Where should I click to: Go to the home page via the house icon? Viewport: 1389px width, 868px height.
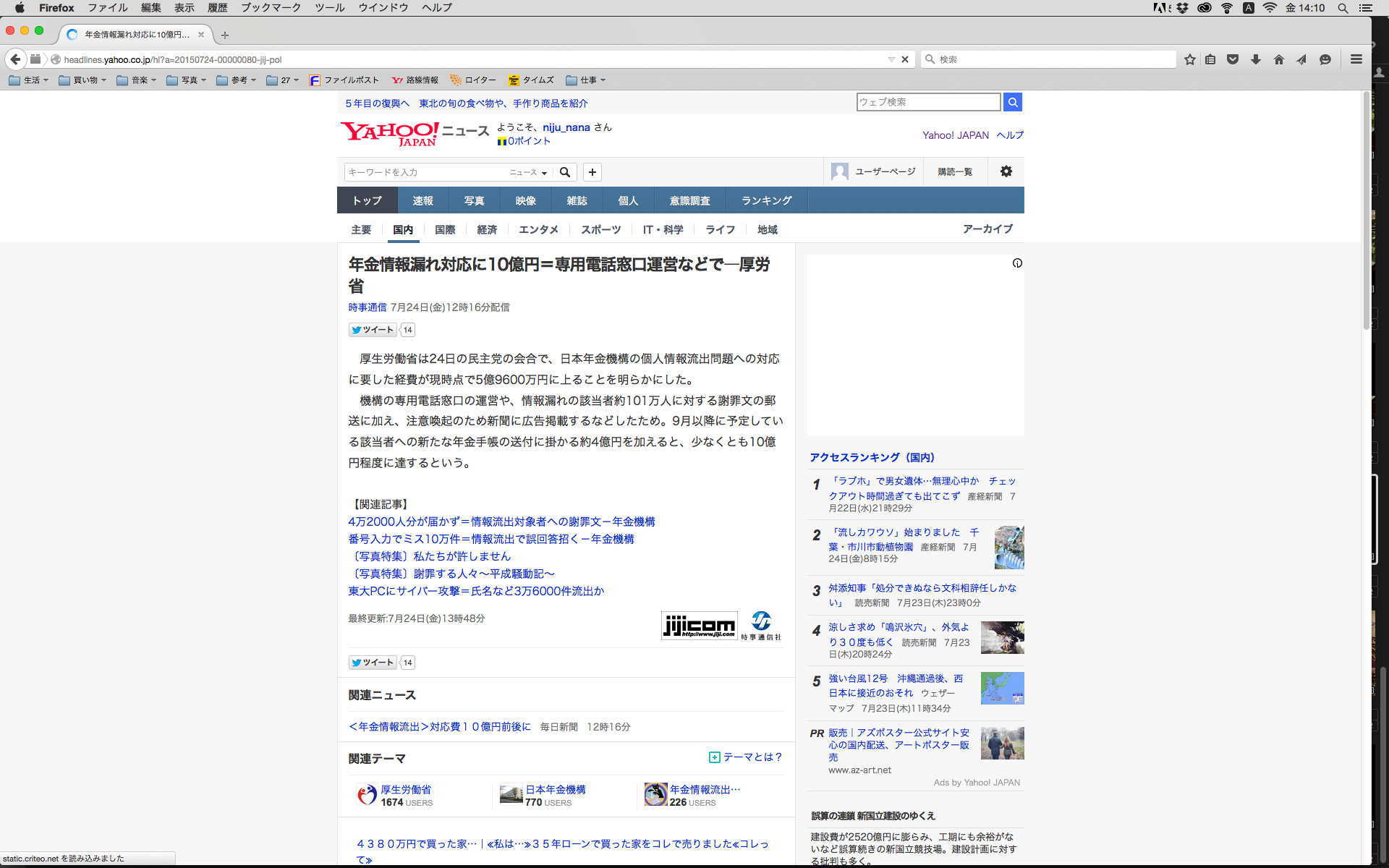(x=1279, y=59)
